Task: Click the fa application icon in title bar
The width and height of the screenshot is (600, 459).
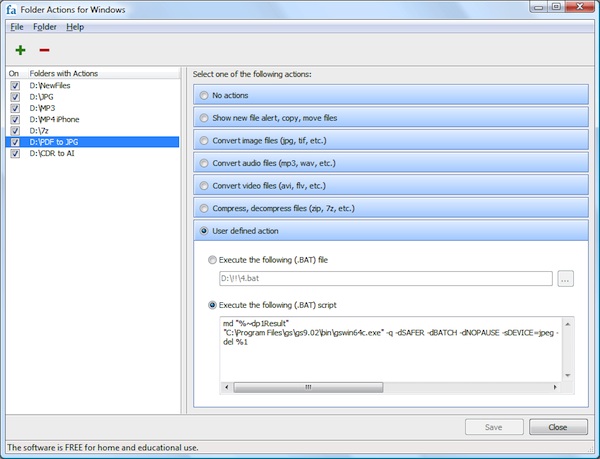Action: [x=11, y=10]
